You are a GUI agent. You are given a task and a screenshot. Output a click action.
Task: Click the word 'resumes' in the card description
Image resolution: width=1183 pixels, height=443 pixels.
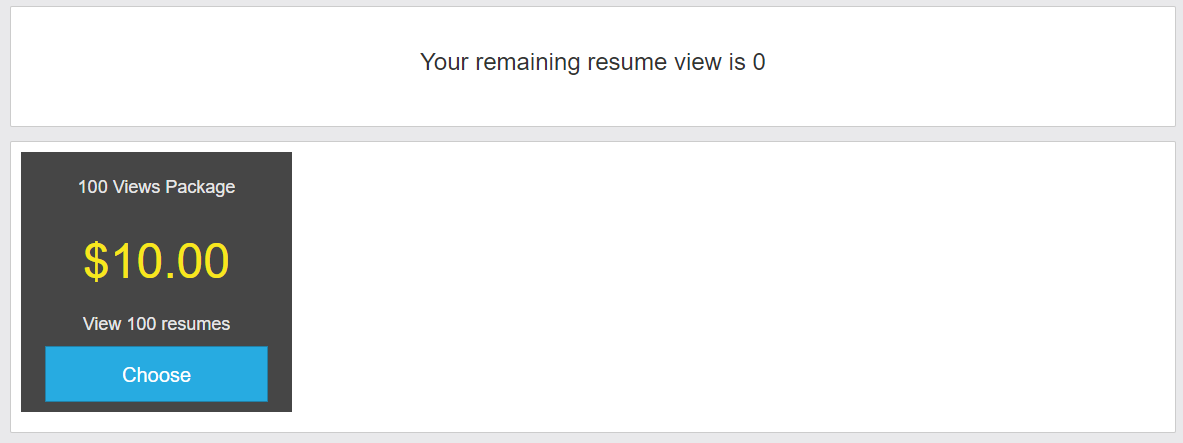point(198,324)
